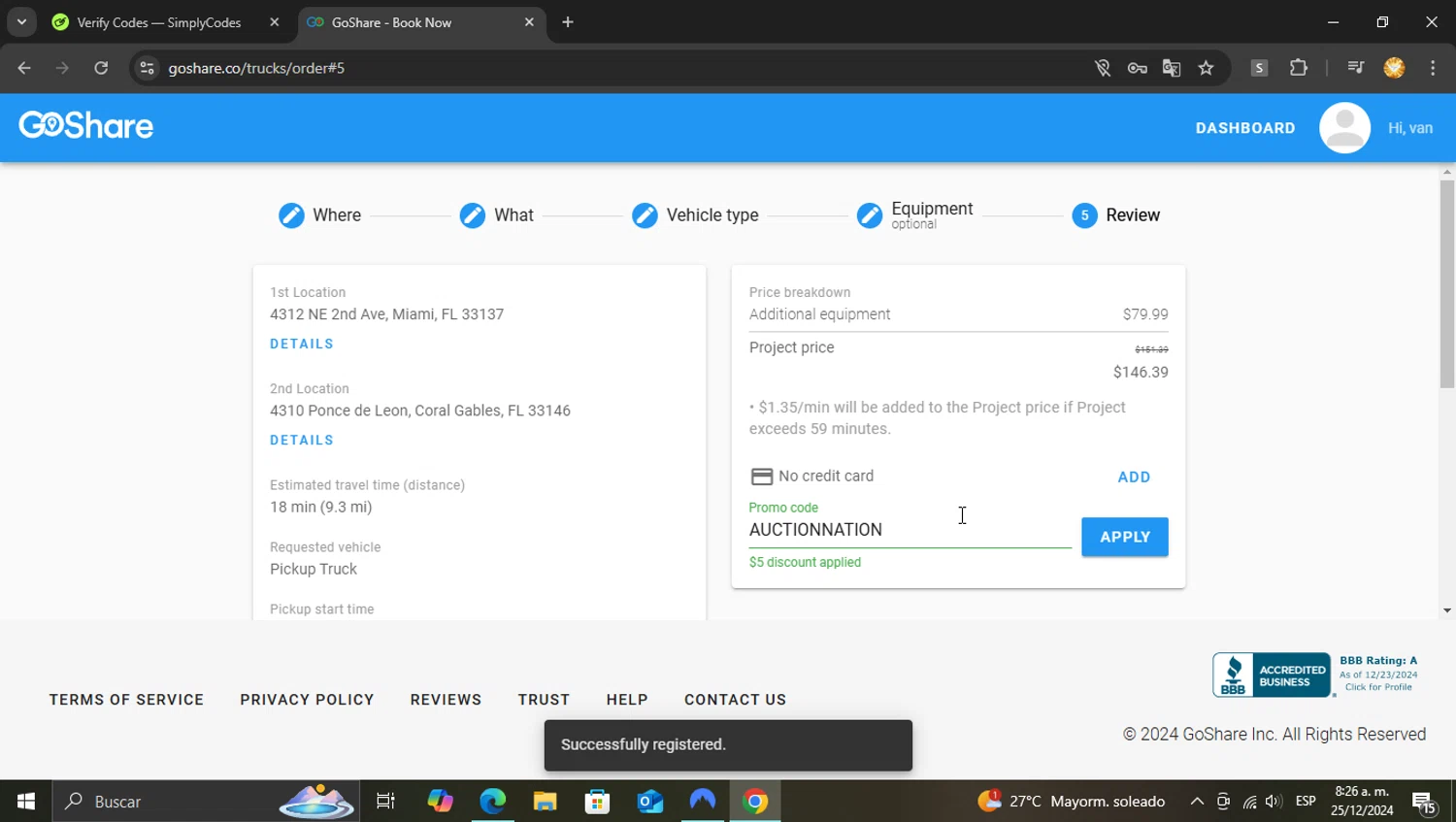The image size is (1456, 822).
Task: Open the tab search dropdown arrow
Action: pyautogui.click(x=21, y=22)
